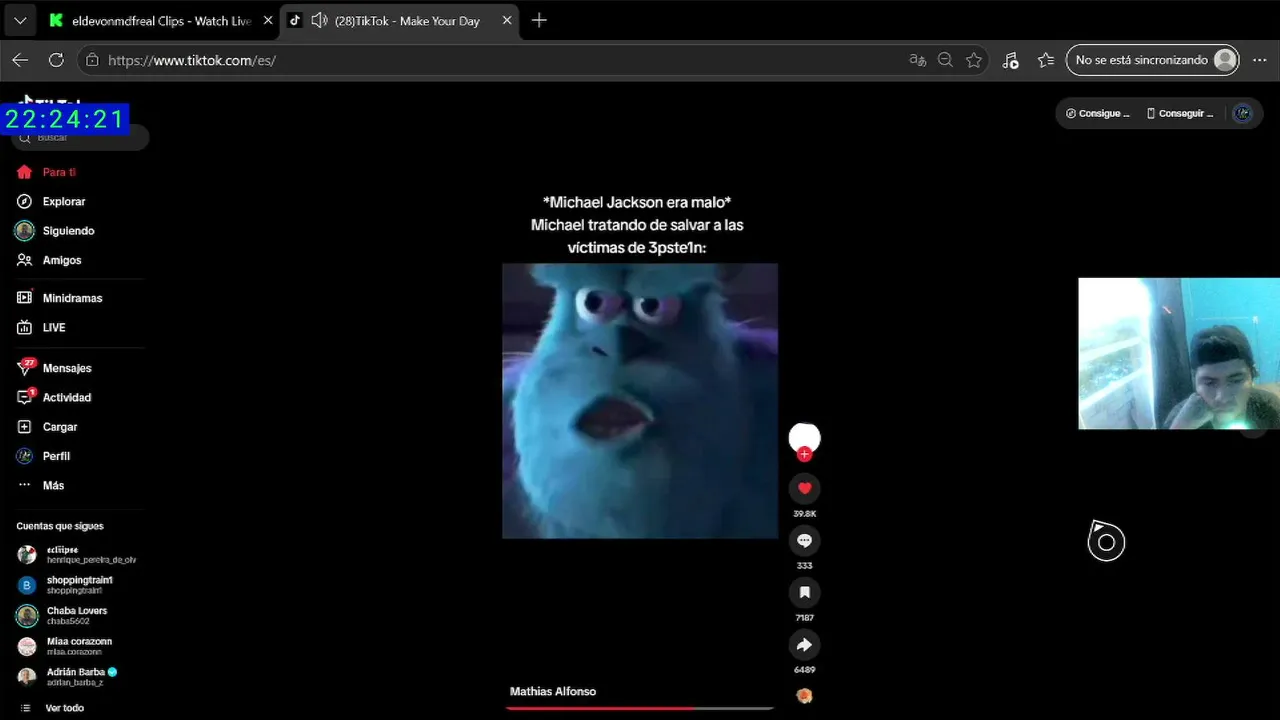Click the 'Consigue ...' button in the header
Screen dimensions: 1280x720
1098,113
